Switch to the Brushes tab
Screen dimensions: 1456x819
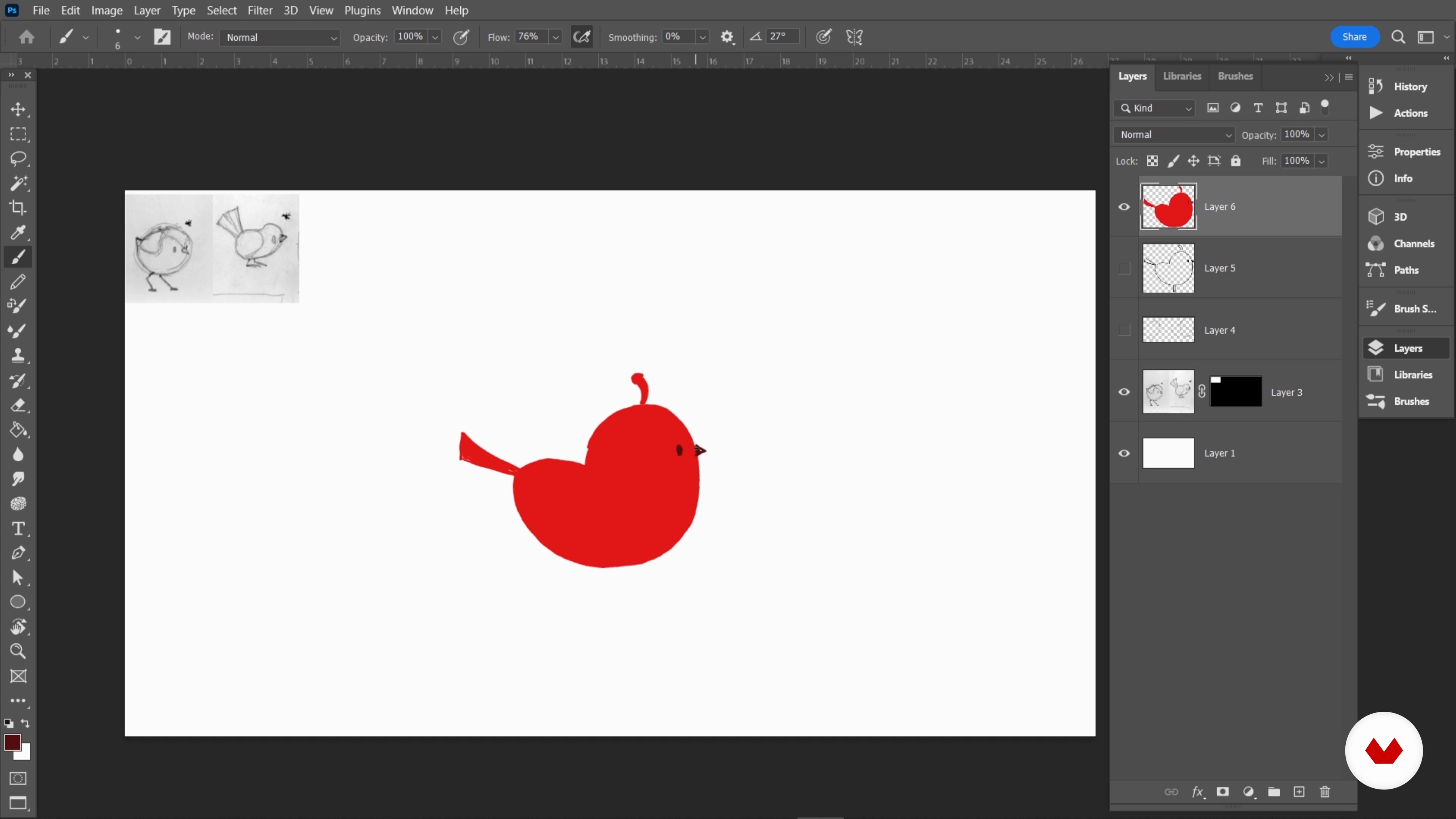click(1235, 76)
